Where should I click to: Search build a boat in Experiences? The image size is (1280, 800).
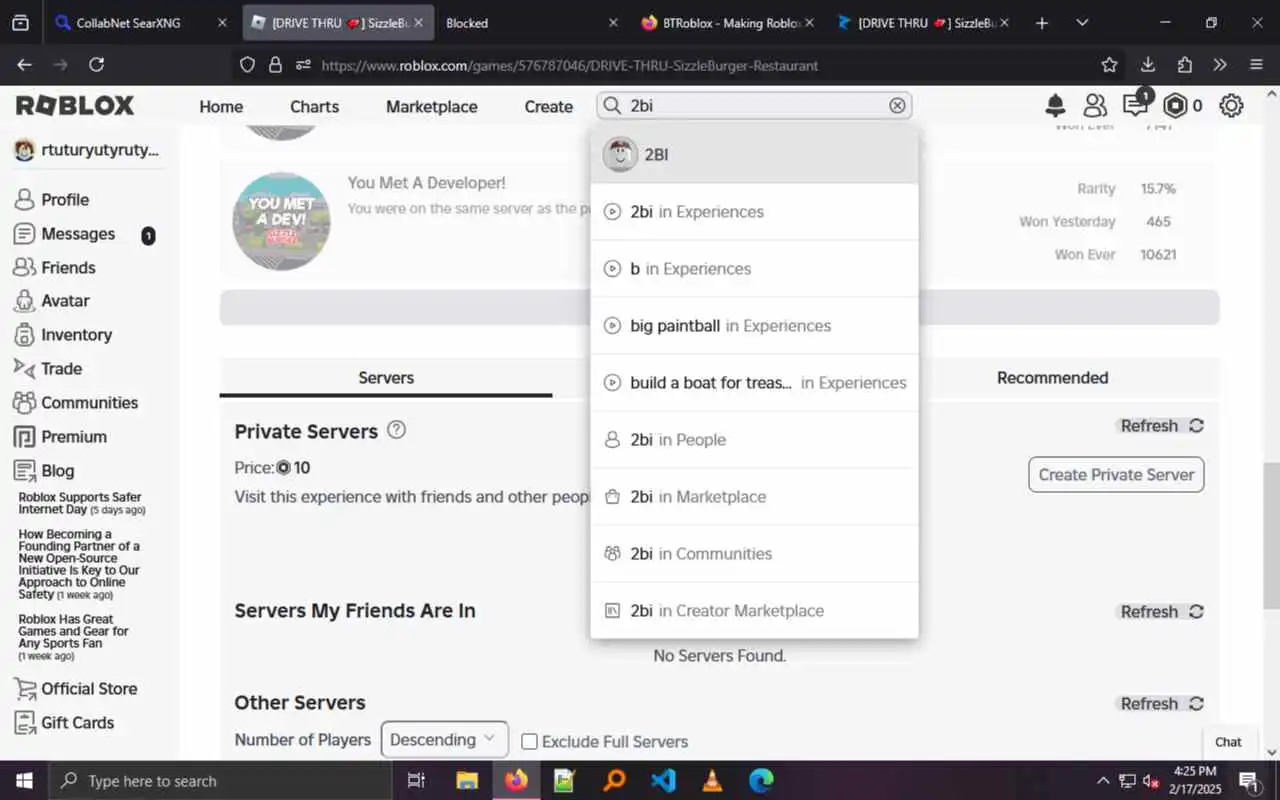pyautogui.click(x=754, y=383)
